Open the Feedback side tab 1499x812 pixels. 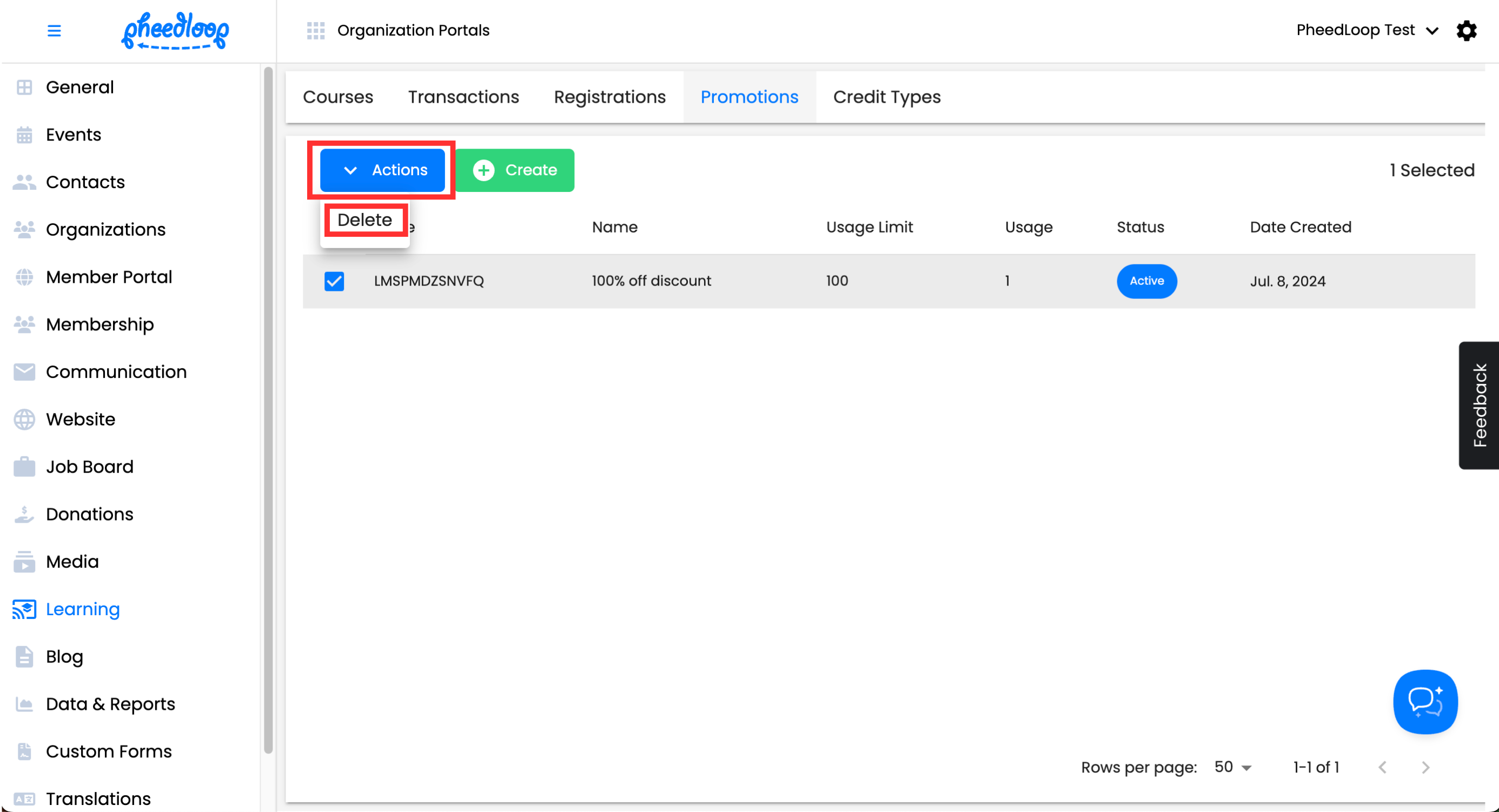tap(1478, 405)
